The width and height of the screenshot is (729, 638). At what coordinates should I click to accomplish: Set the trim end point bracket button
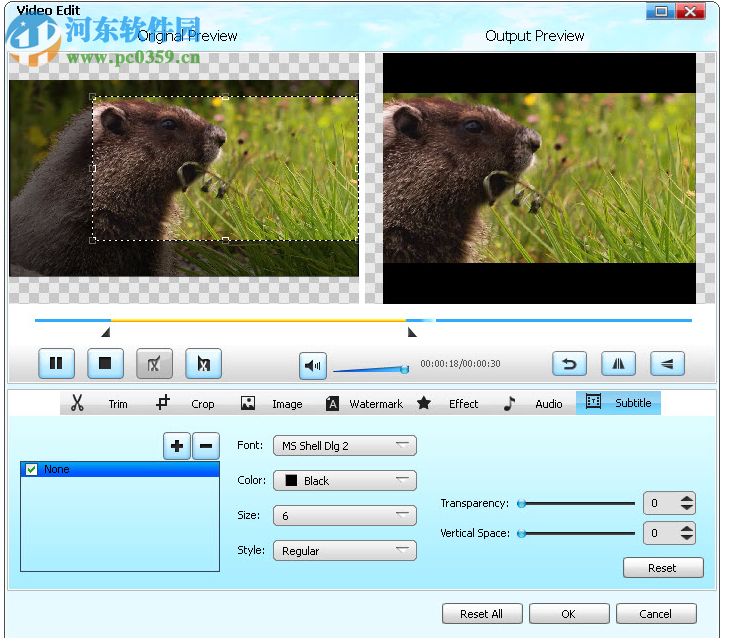coord(204,364)
